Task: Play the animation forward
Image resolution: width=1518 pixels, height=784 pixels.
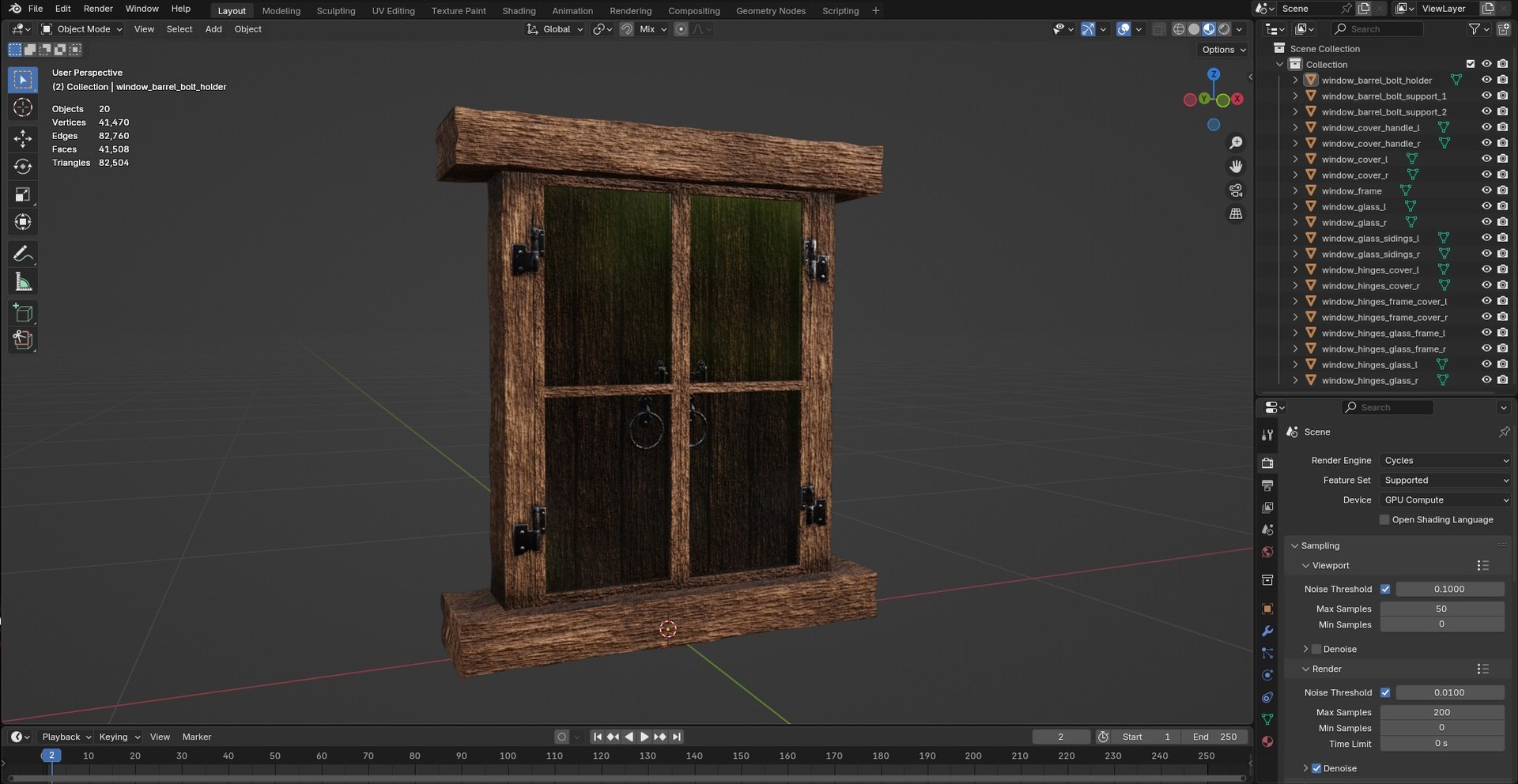Action: pyautogui.click(x=644, y=737)
